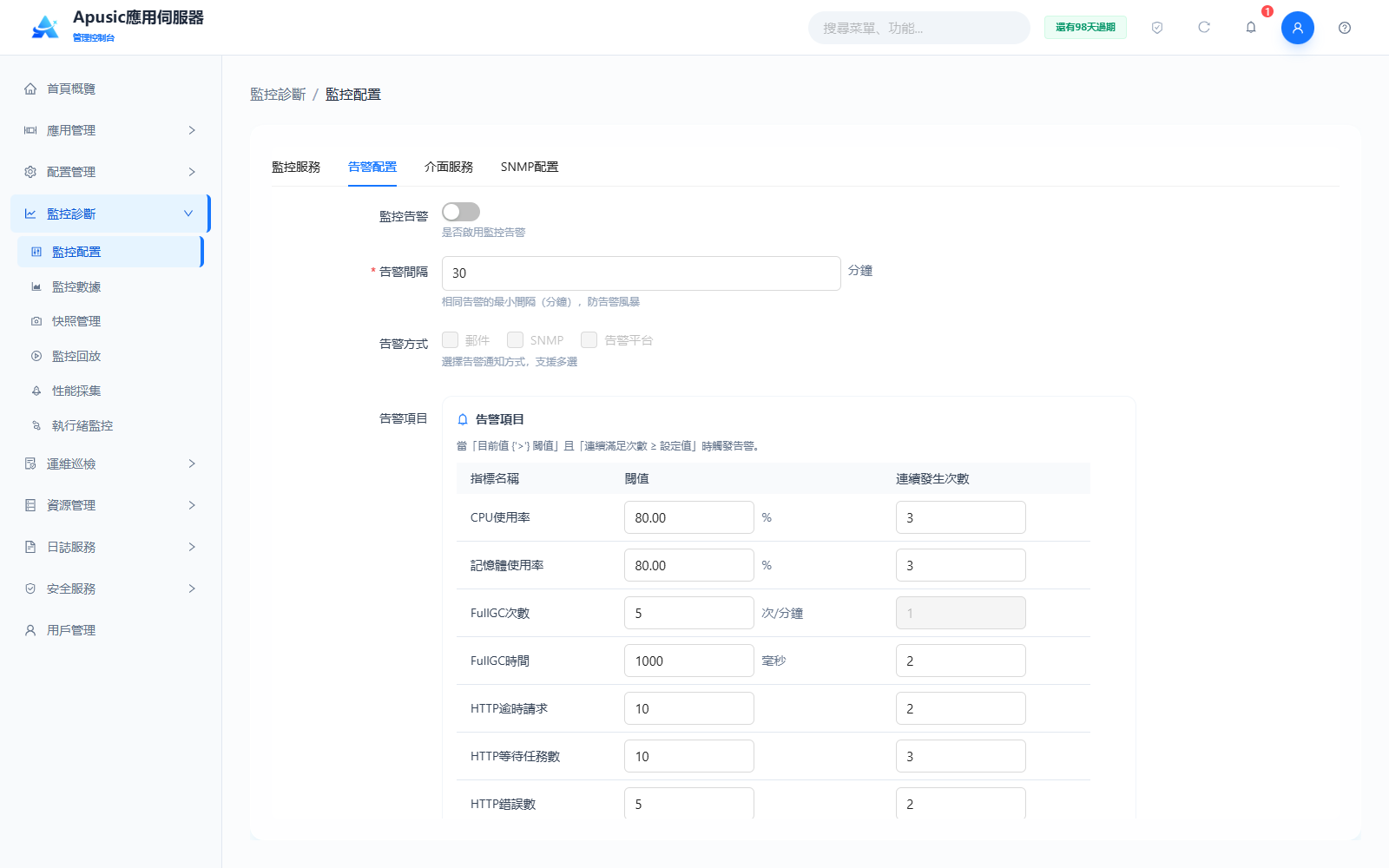This screenshot has height=868, width=1389.
Task: Click the 應用管理 sidebar icon
Action: pos(30,130)
